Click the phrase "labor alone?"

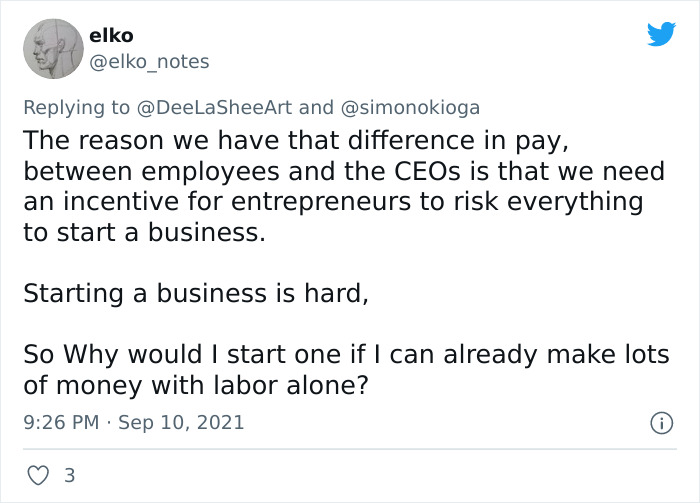[x=317, y=384]
